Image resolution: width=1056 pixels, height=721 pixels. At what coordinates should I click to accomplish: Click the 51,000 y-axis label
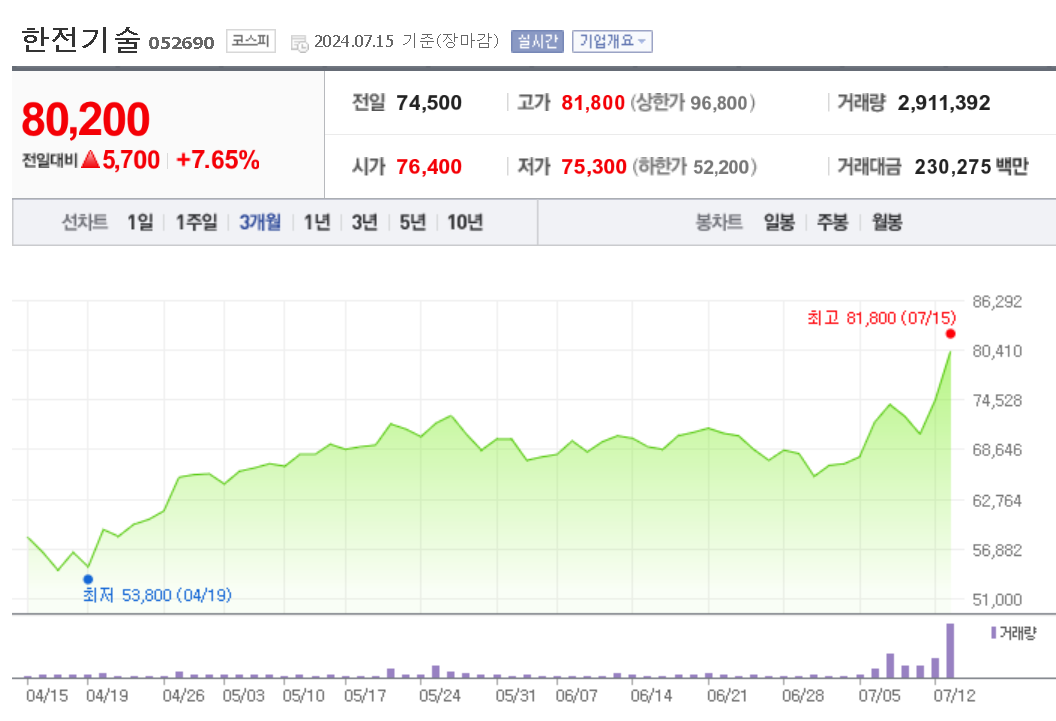(997, 599)
